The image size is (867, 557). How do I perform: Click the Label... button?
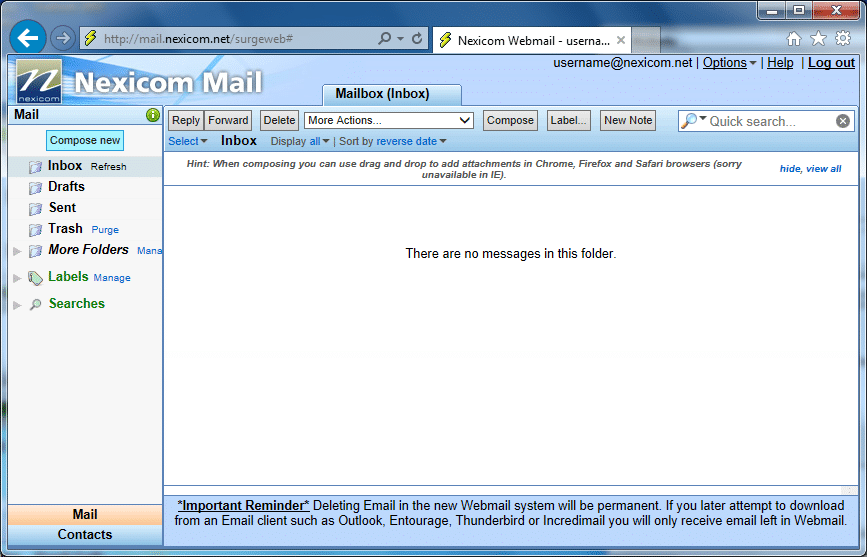point(568,120)
